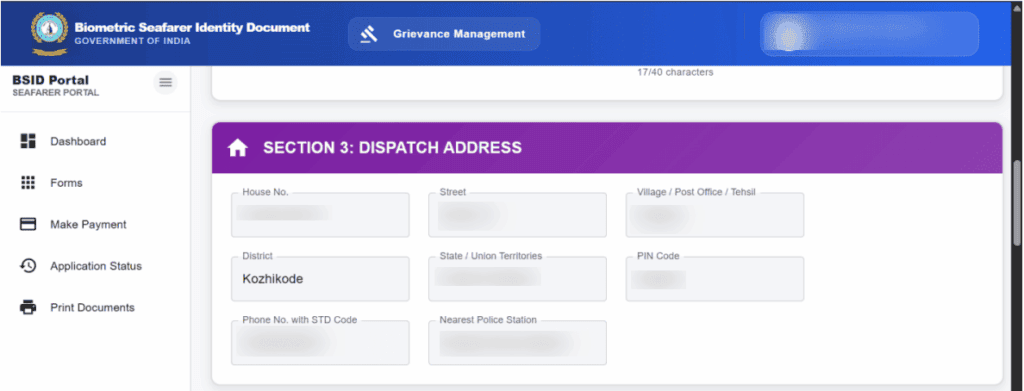This screenshot has height=391, width=1024.
Task: Click the District field showing Kozhikode
Action: [x=320, y=279]
